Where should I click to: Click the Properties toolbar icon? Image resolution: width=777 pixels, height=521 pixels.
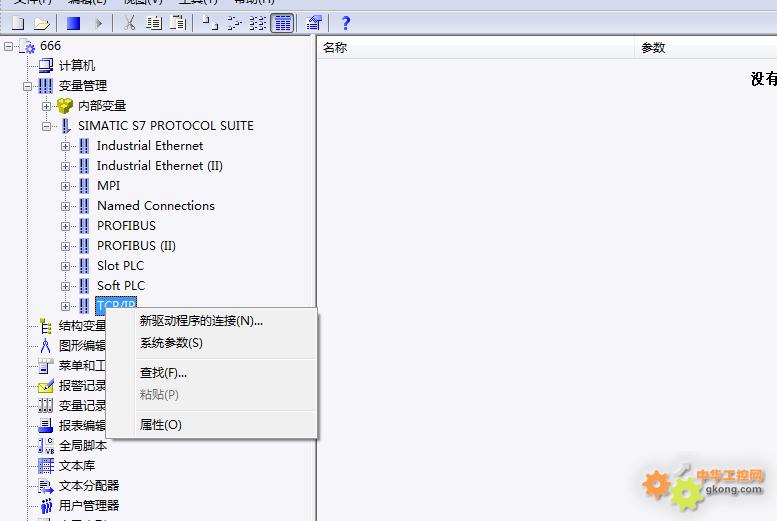[x=314, y=23]
